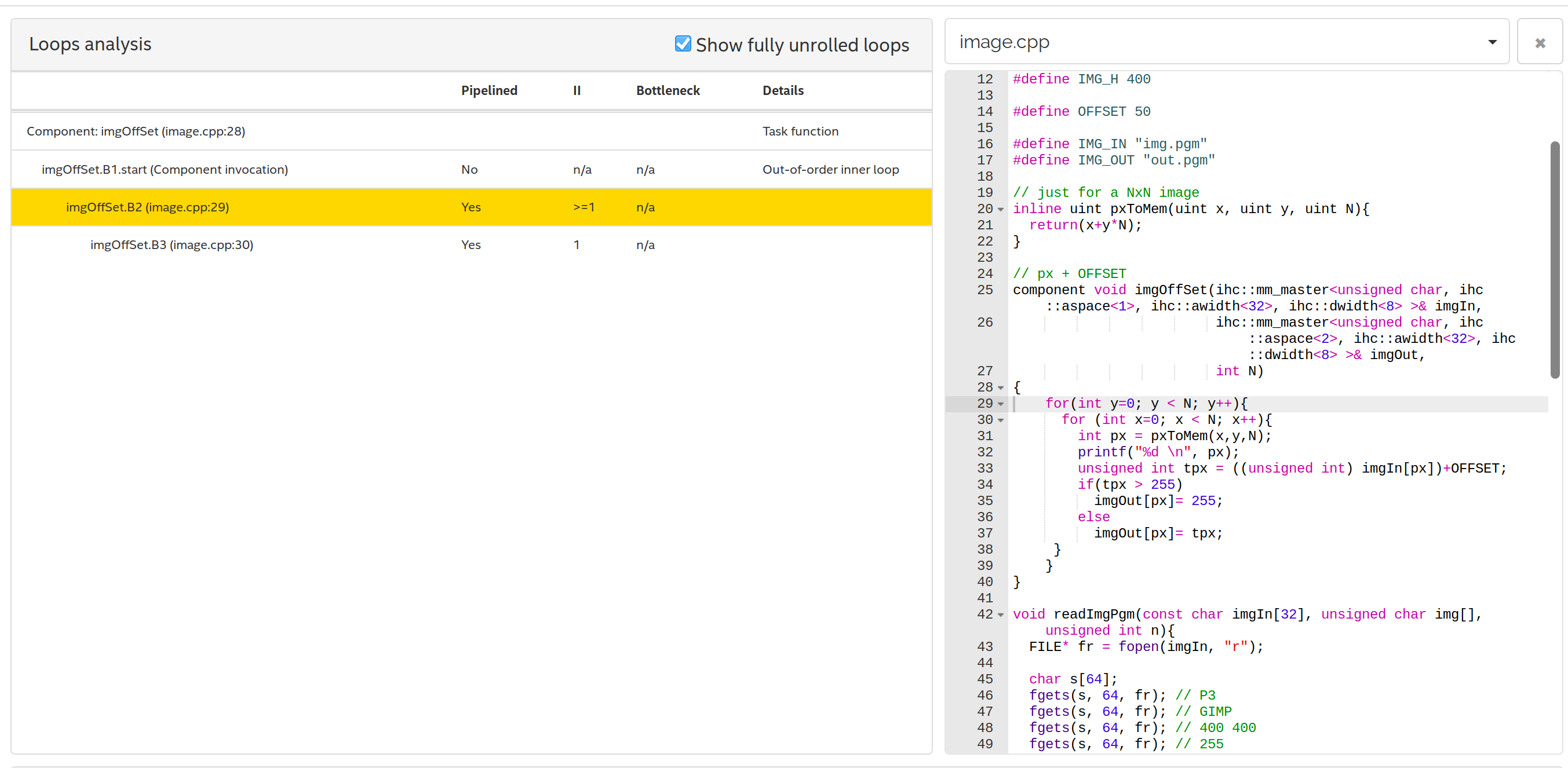Collapse readImgPgm function fold at line 42

[1001, 615]
